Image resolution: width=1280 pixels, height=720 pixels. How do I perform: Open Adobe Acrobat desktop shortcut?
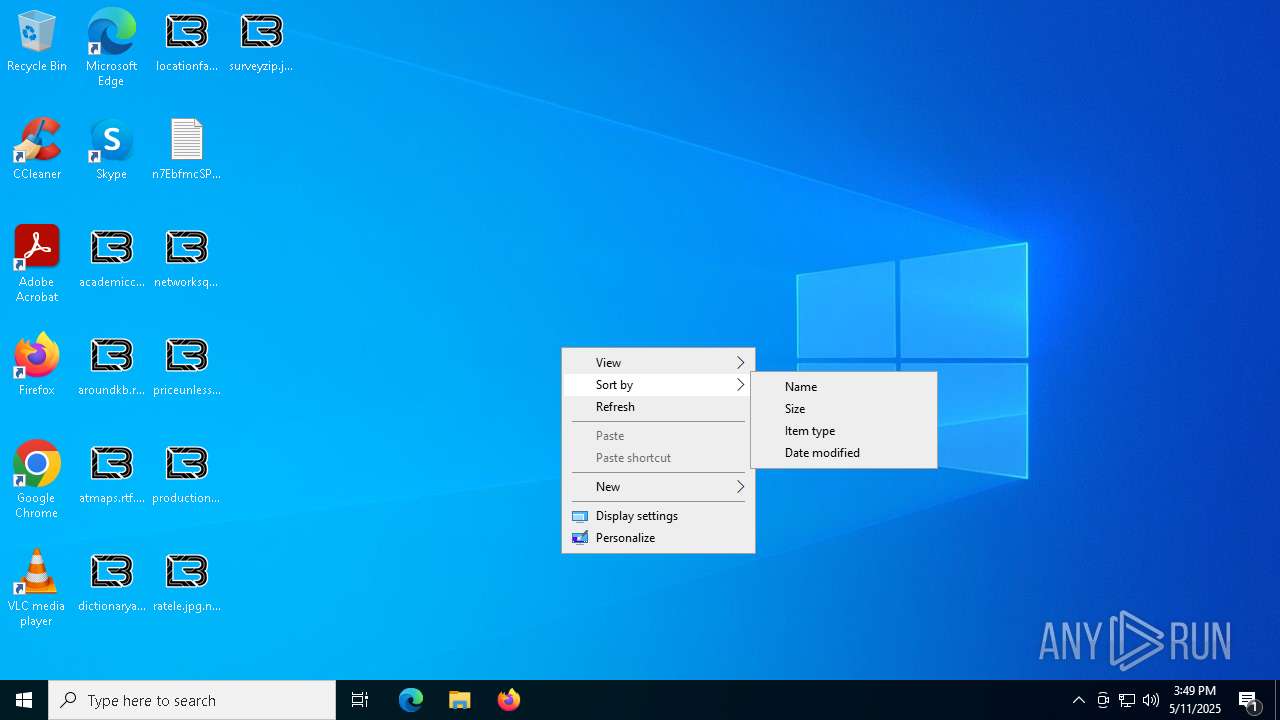pyautogui.click(x=37, y=264)
